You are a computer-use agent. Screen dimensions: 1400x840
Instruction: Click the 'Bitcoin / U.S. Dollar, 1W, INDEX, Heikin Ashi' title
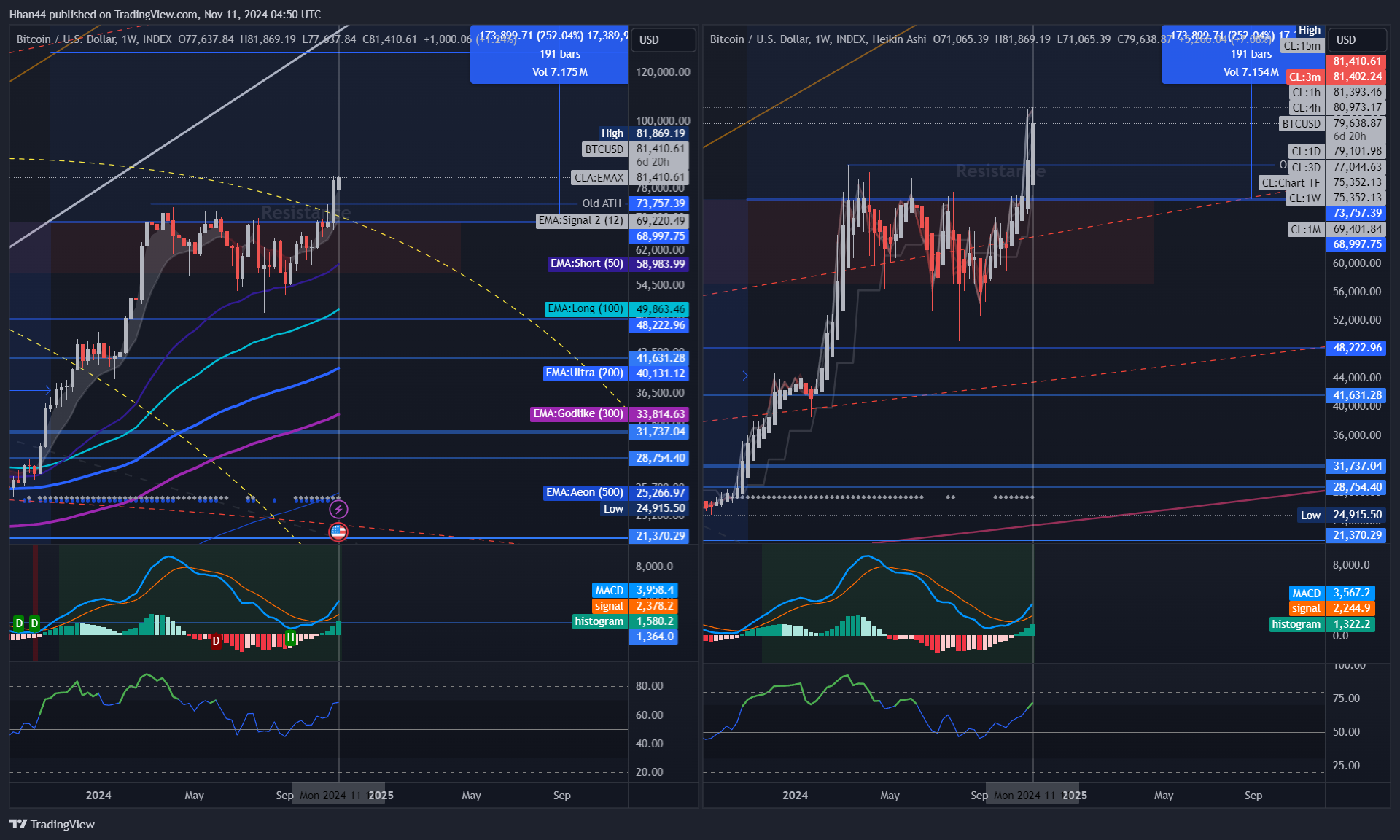(818, 39)
